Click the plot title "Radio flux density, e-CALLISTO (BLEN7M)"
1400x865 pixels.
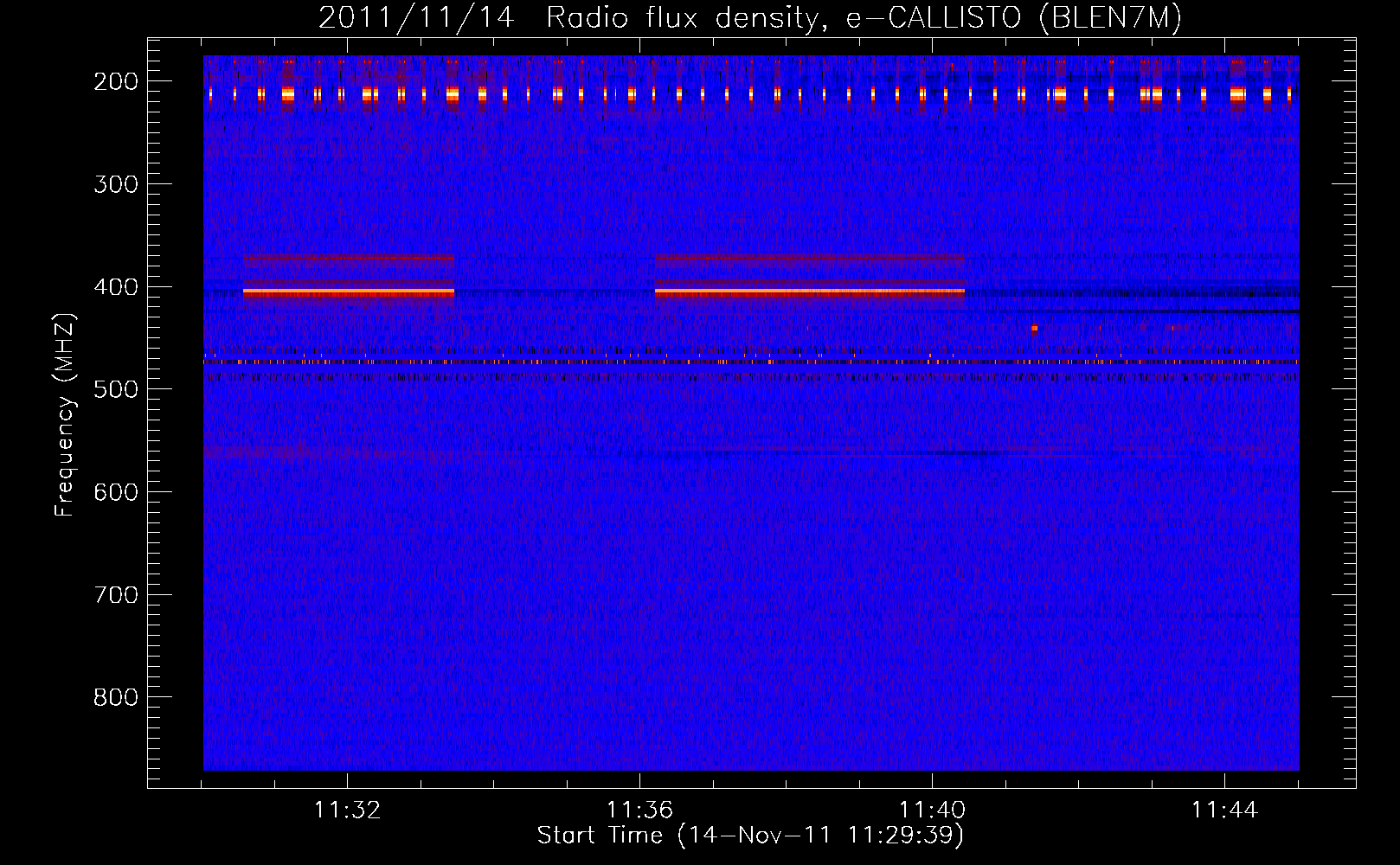[x=864, y=18]
